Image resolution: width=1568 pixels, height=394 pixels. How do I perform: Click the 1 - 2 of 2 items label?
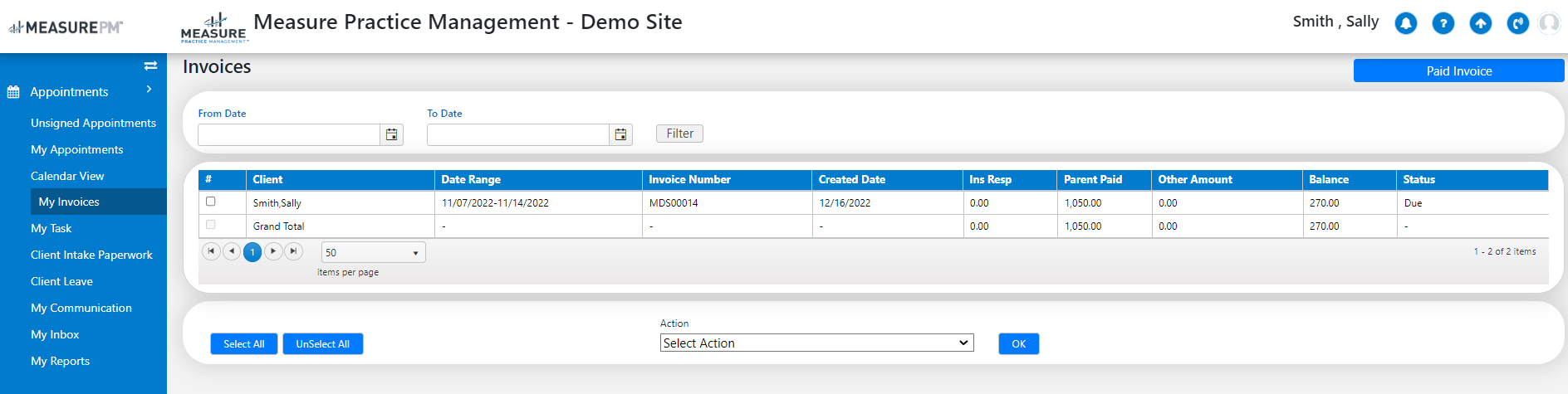(x=1505, y=251)
